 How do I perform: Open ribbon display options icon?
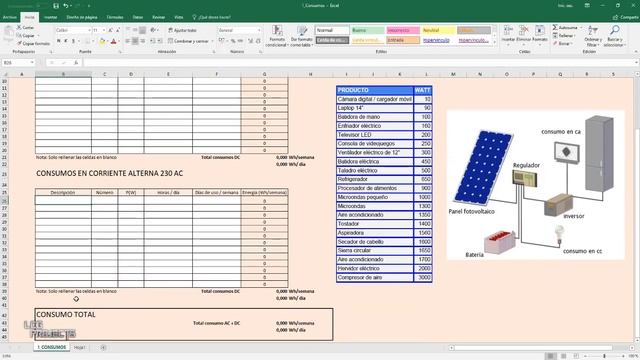pos(587,6)
